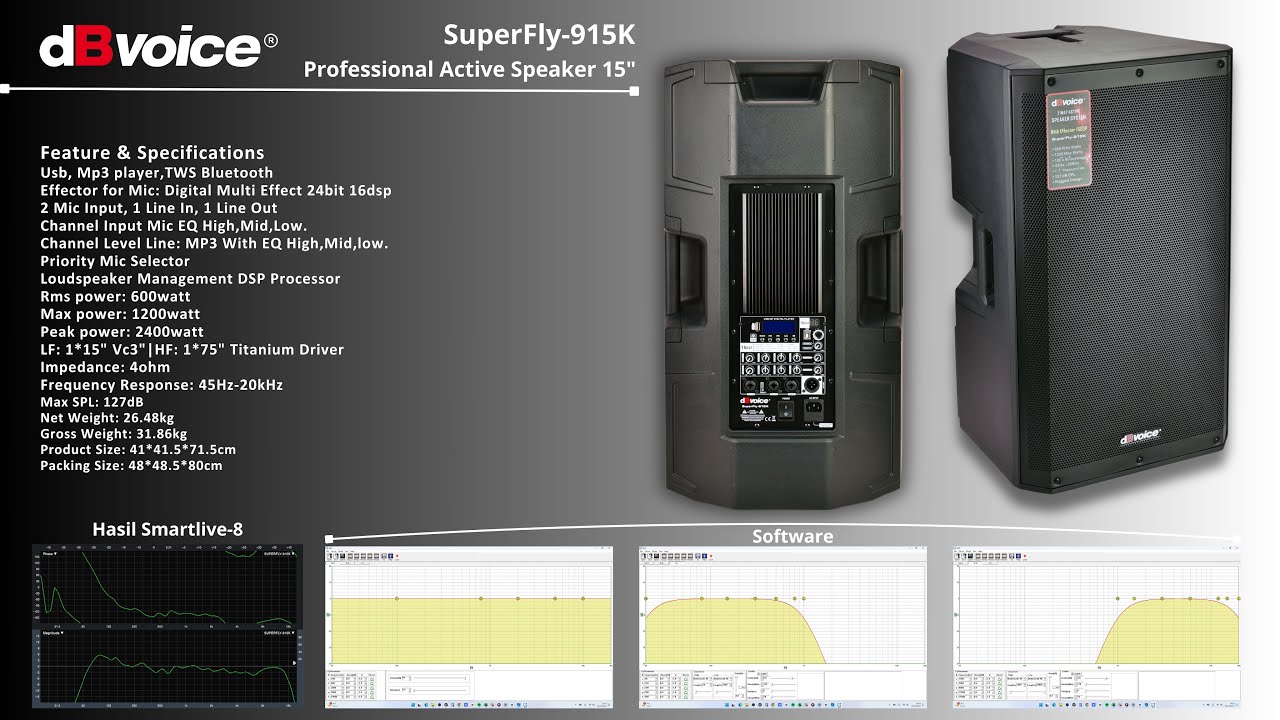
Task: Click 'Max SPL: 127dB' line
Action: pyautogui.click(x=92, y=402)
